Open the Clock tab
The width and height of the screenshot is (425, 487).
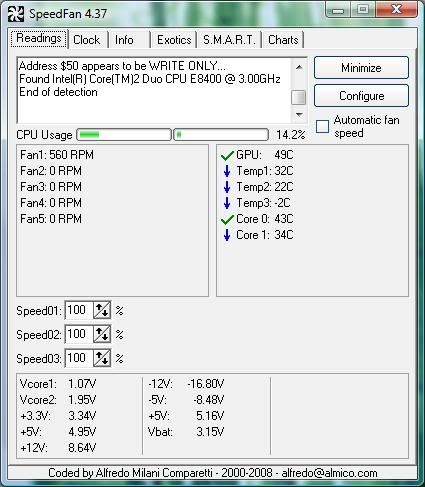click(x=87, y=40)
